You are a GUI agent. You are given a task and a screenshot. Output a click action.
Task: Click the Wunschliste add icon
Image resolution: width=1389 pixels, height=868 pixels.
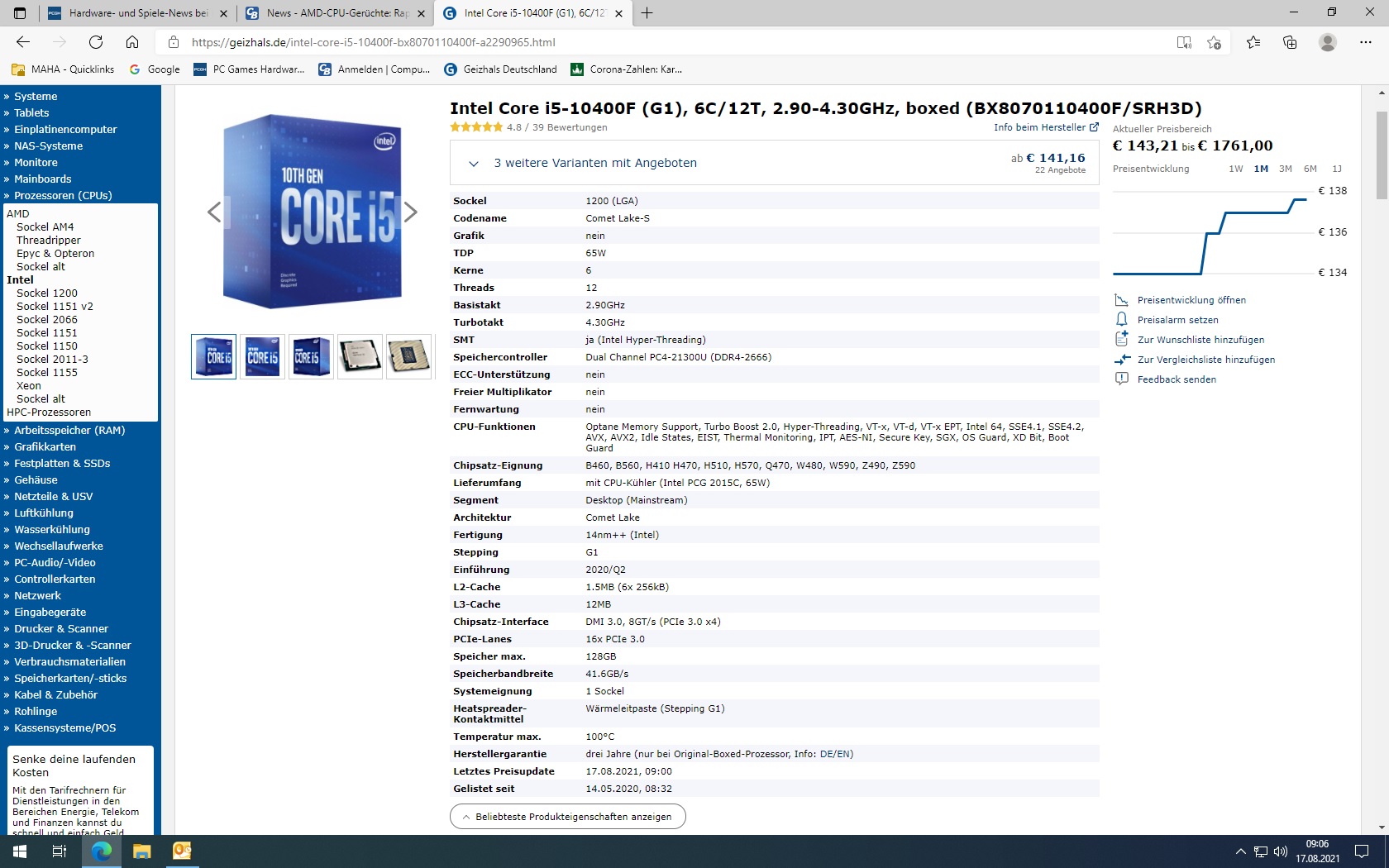click(x=1122, y=339)
